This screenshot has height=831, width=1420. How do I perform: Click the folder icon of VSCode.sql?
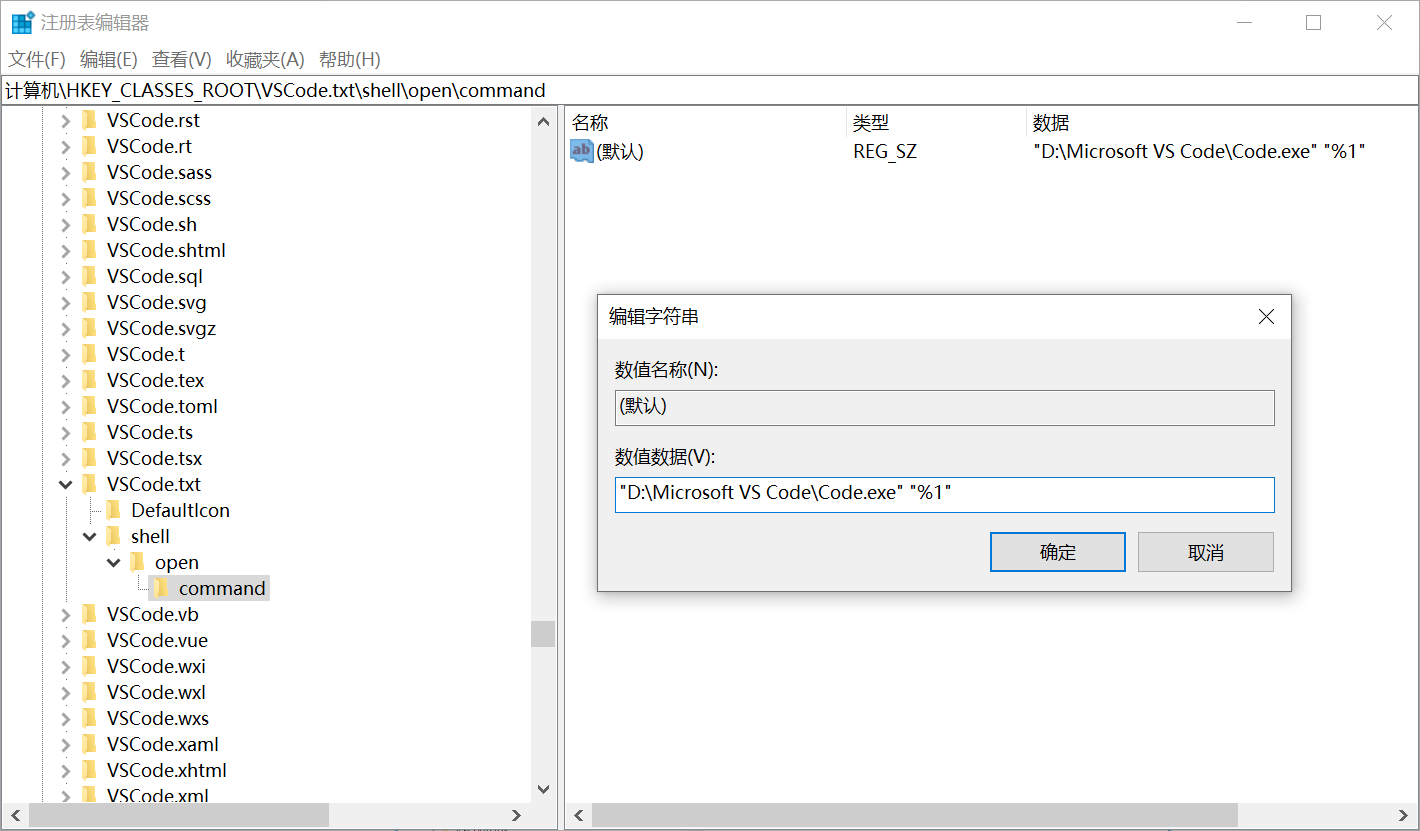[x=89, y=276]
